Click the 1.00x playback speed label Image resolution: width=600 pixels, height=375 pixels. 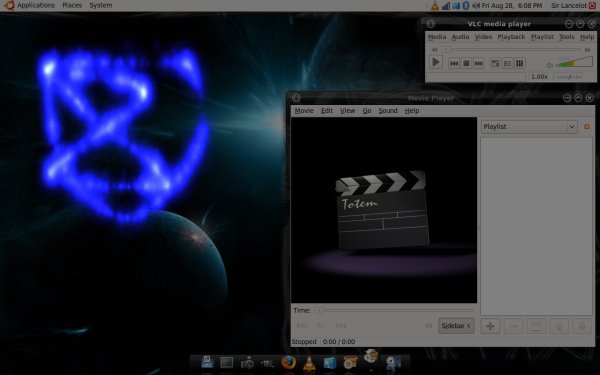pyautogui.click(x=539, y=77)
